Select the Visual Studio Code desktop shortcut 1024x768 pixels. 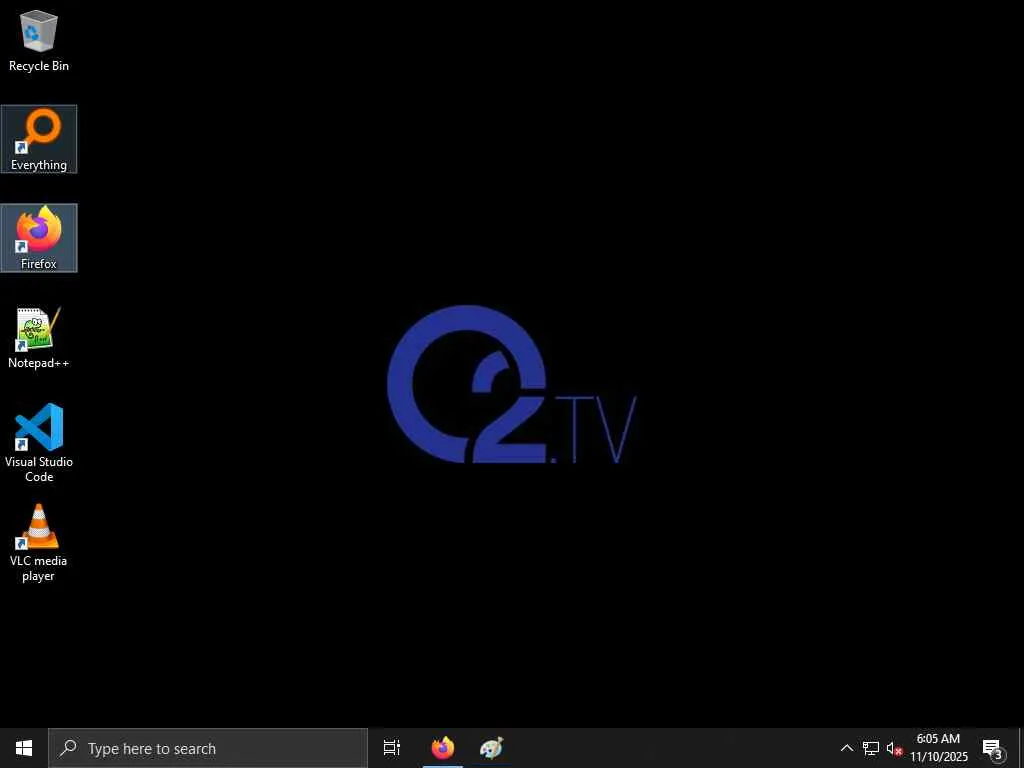point(39,443)
